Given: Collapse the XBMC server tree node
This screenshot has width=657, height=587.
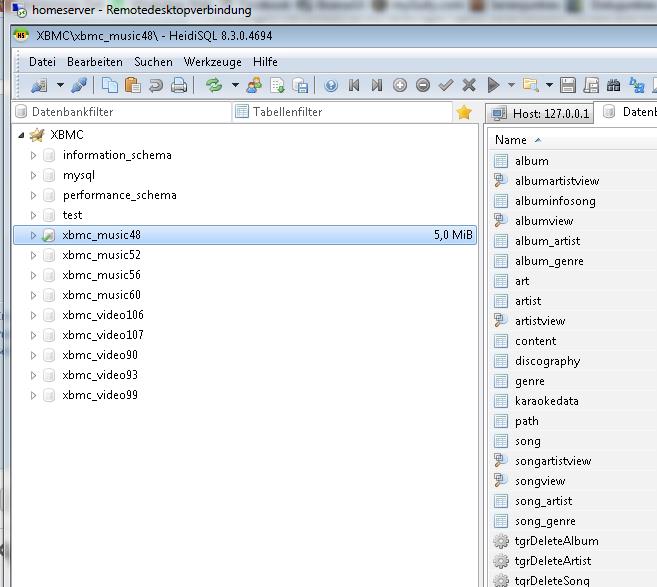Looking at the screenshot, I should point(21,135).
